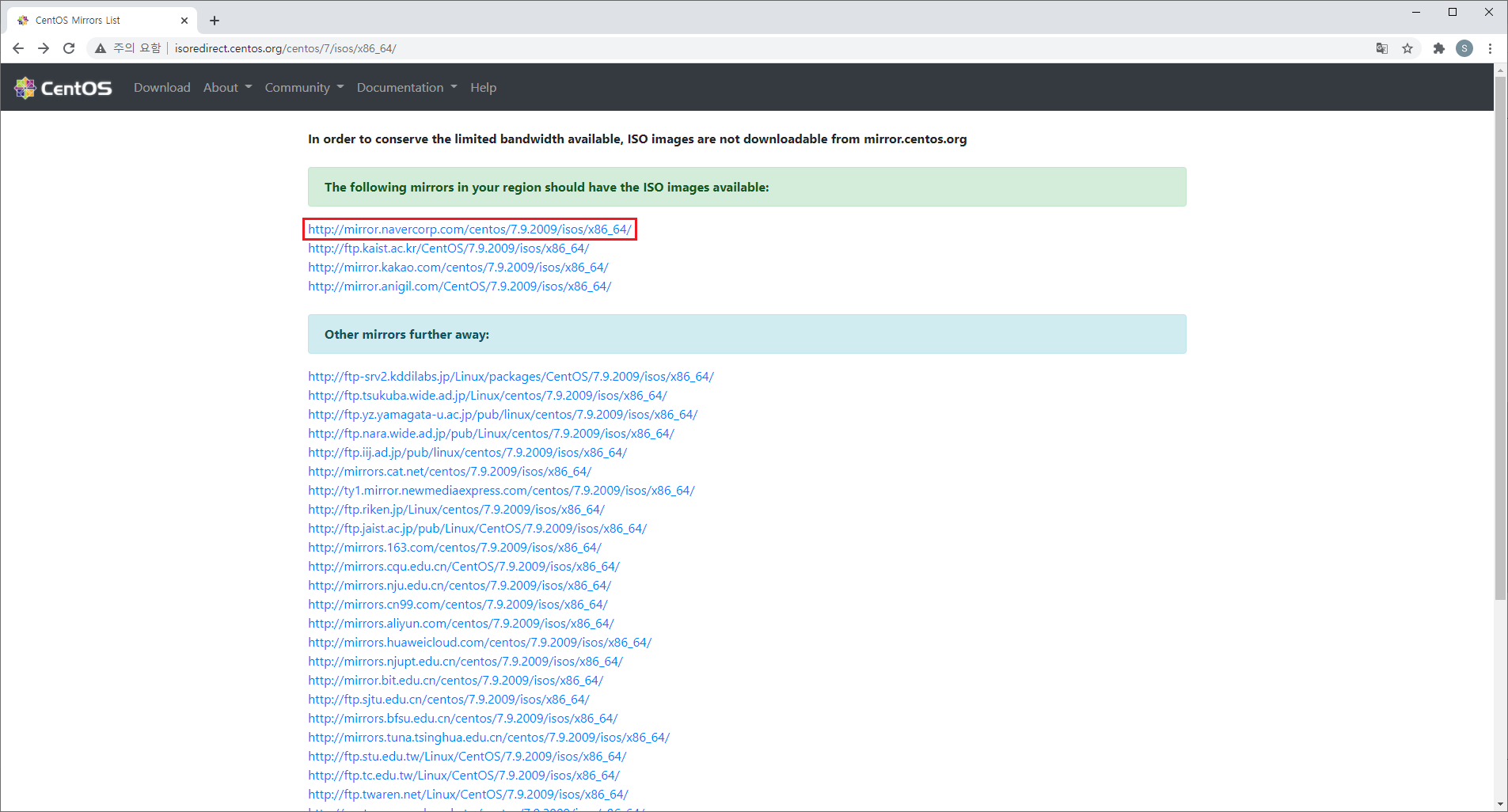Click the scrollbar down arrow
Image resolution: width=1508 pixels, height=812 pixels.
pyautogui.click(x=1500, y=804)
